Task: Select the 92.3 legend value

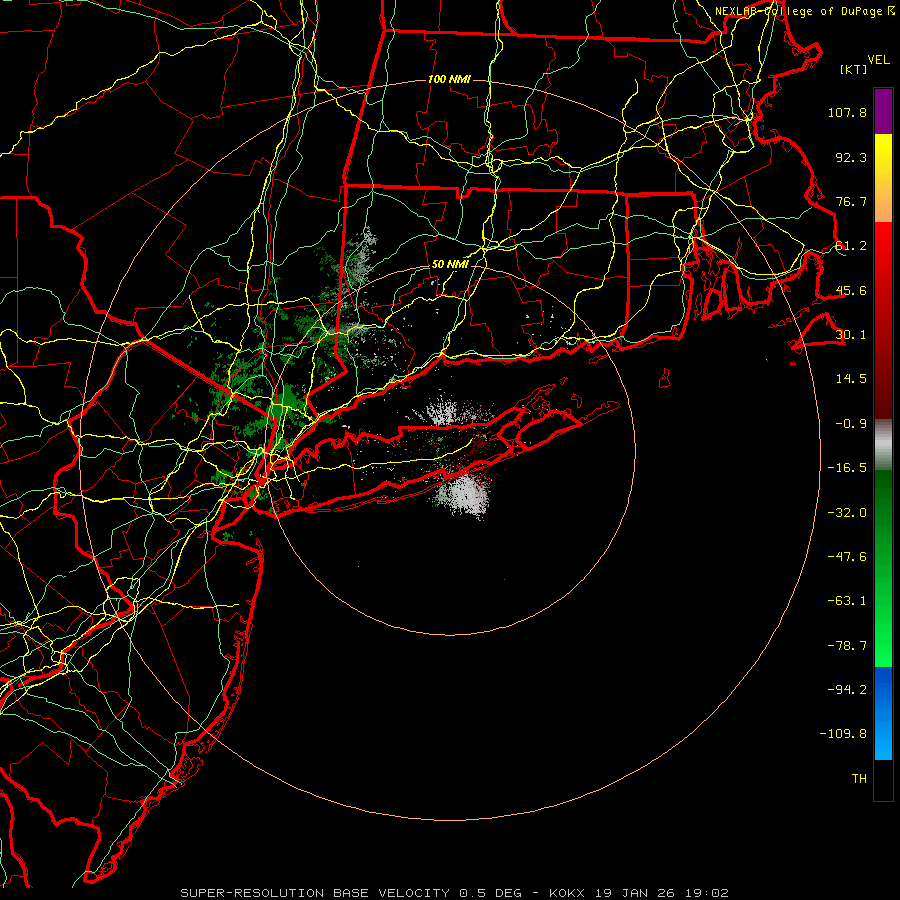Action: pos(851,157)
